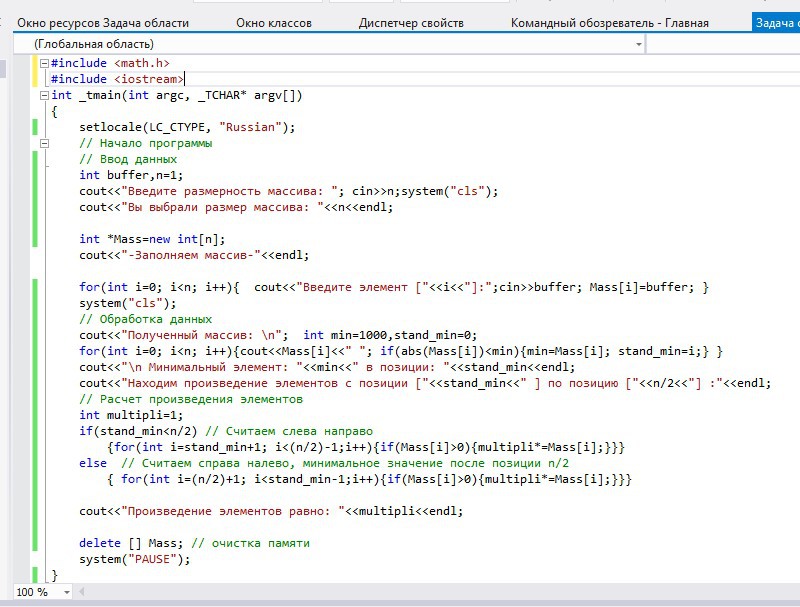
Task: Click the Находим произведение элементов line
Action: 425,383
